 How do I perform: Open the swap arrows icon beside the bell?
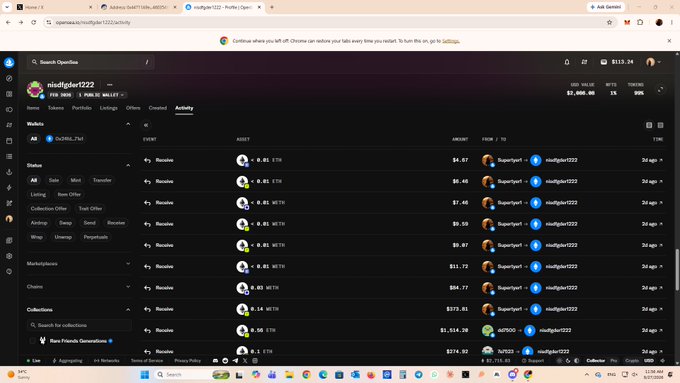click(x=584, y=62)
